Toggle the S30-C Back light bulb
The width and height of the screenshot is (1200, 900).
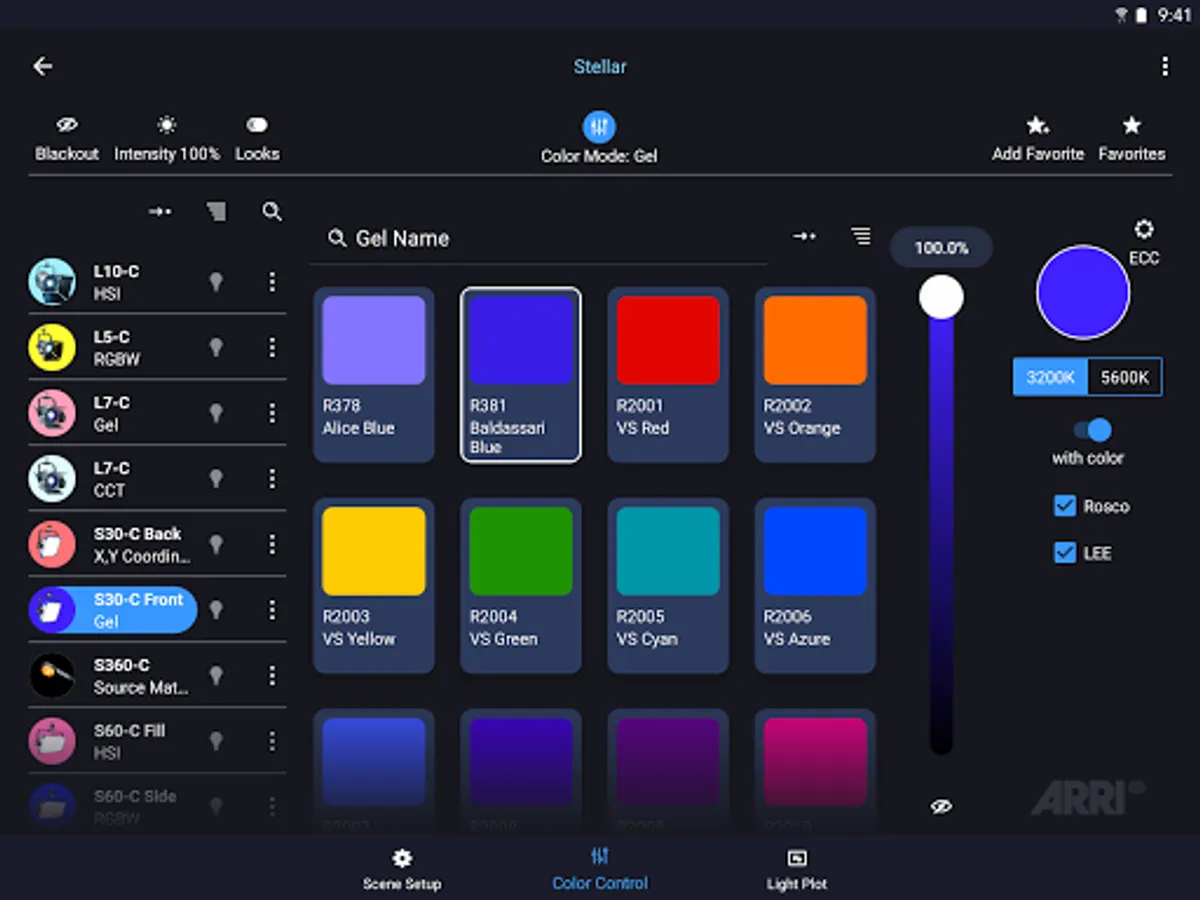click(216, 544)
